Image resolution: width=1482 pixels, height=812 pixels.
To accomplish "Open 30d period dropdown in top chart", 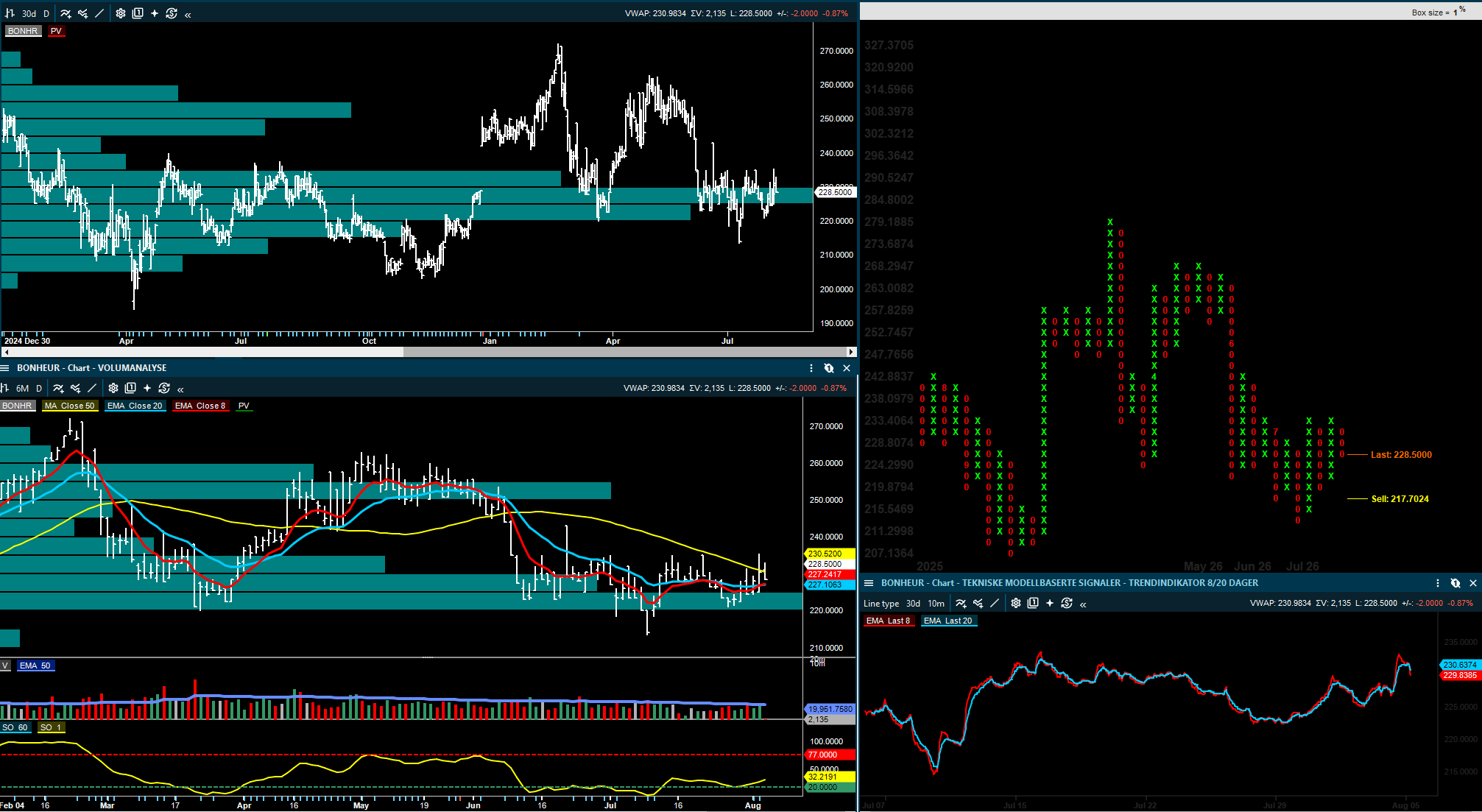I will coord(29,13).
